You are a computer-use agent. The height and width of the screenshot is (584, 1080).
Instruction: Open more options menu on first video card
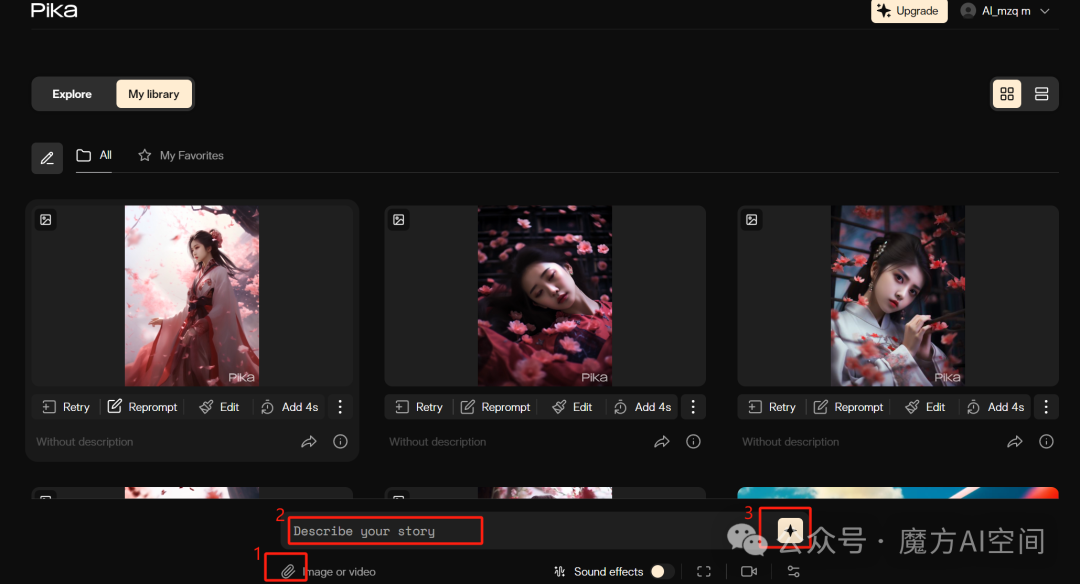coord(340,407)
